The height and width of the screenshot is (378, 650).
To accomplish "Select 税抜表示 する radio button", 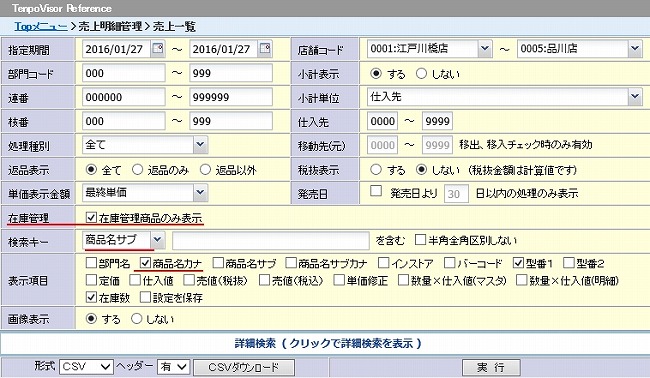I will click(376, 170).
